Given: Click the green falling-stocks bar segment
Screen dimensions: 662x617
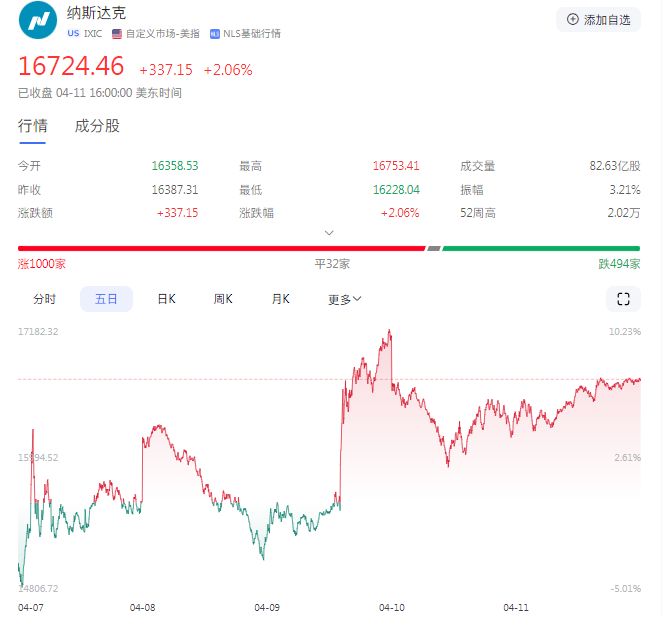Looking at the screenshot, I should click(541, 248).
